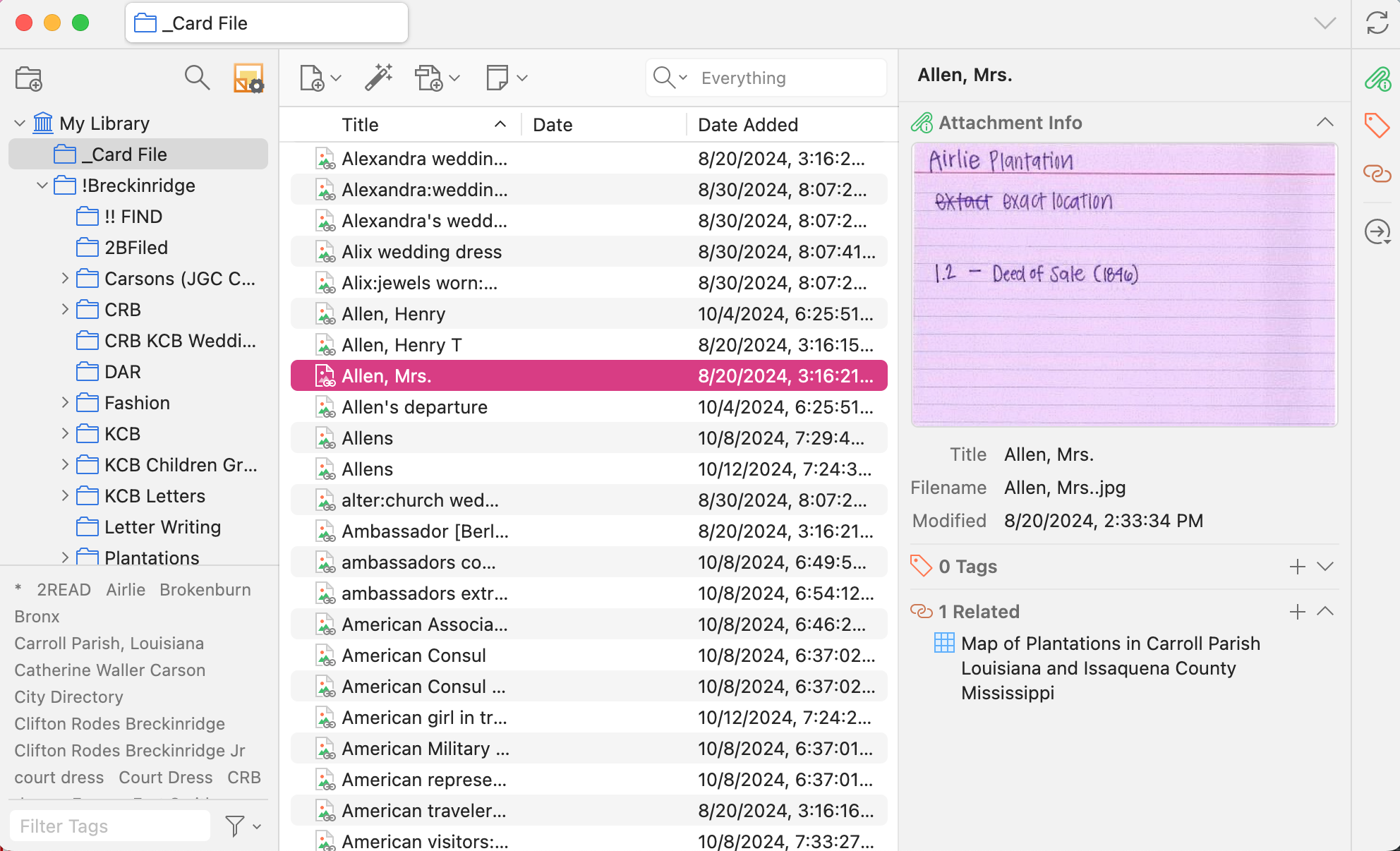Add a related item with plus button
This screenshot has width=1400, height=851.
point(1297,612)
